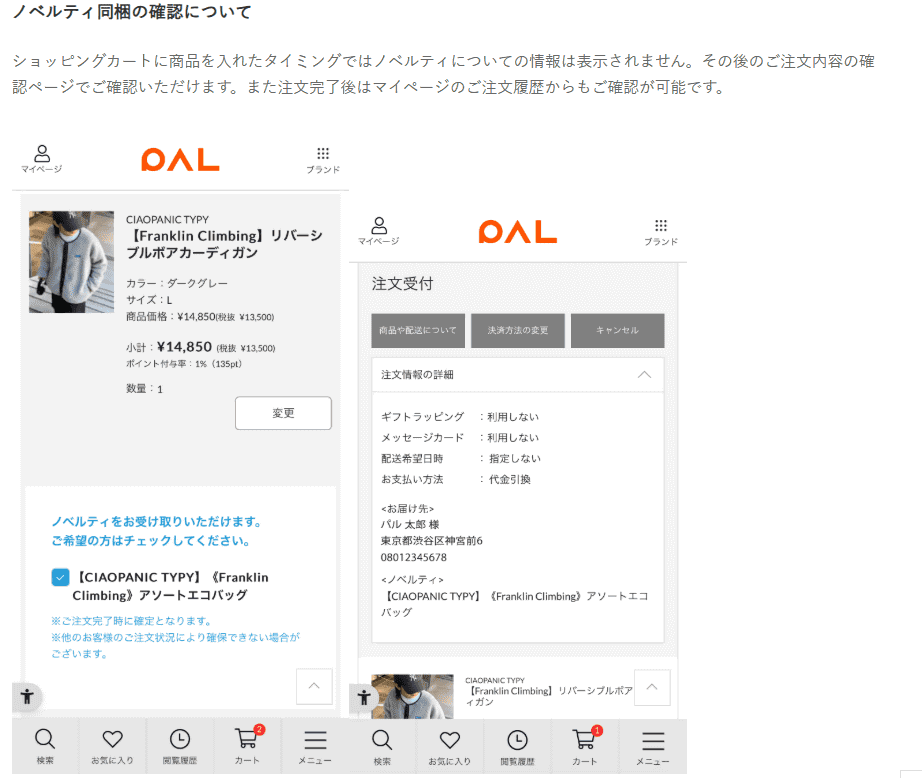Click リバーシブルボアカーディガン product title in cart
This screenshot has height=778, width=922.
tap(225, 244)
